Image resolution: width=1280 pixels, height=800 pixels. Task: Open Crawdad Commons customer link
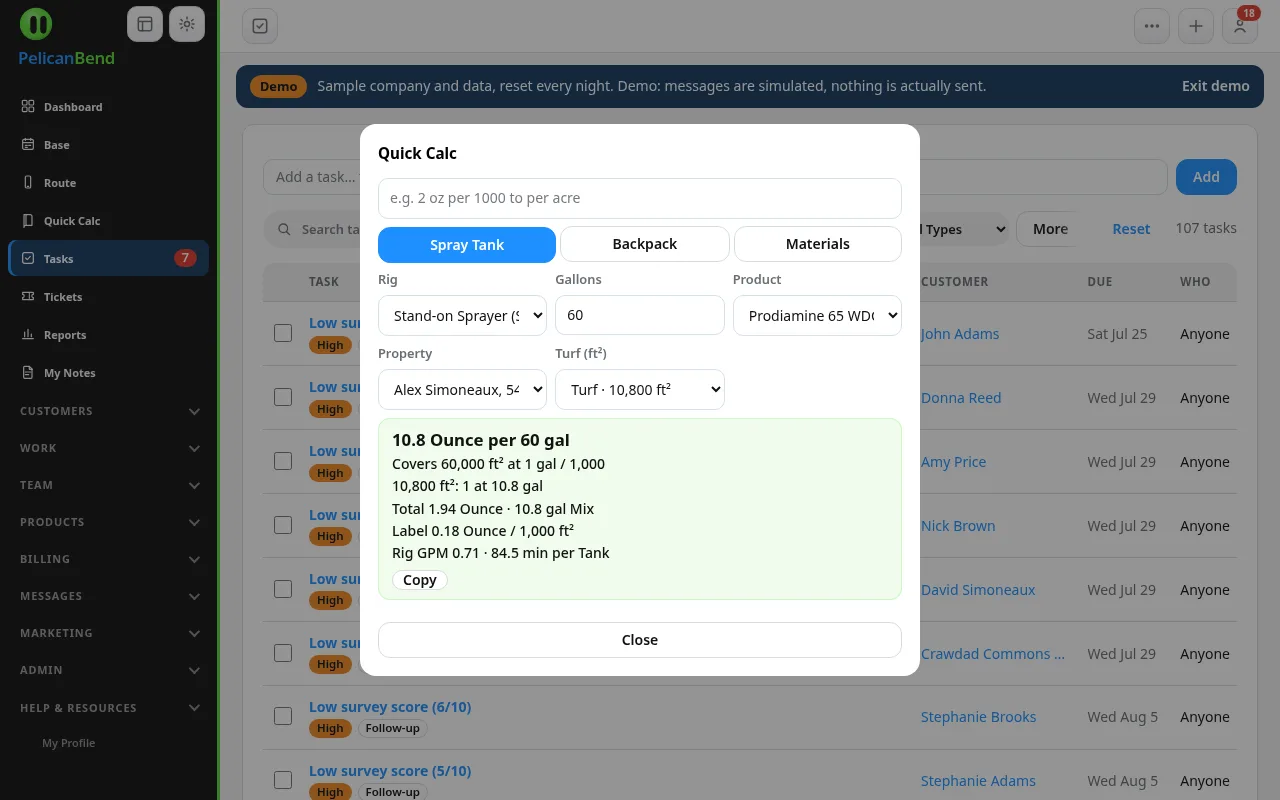tap(993, 653)
